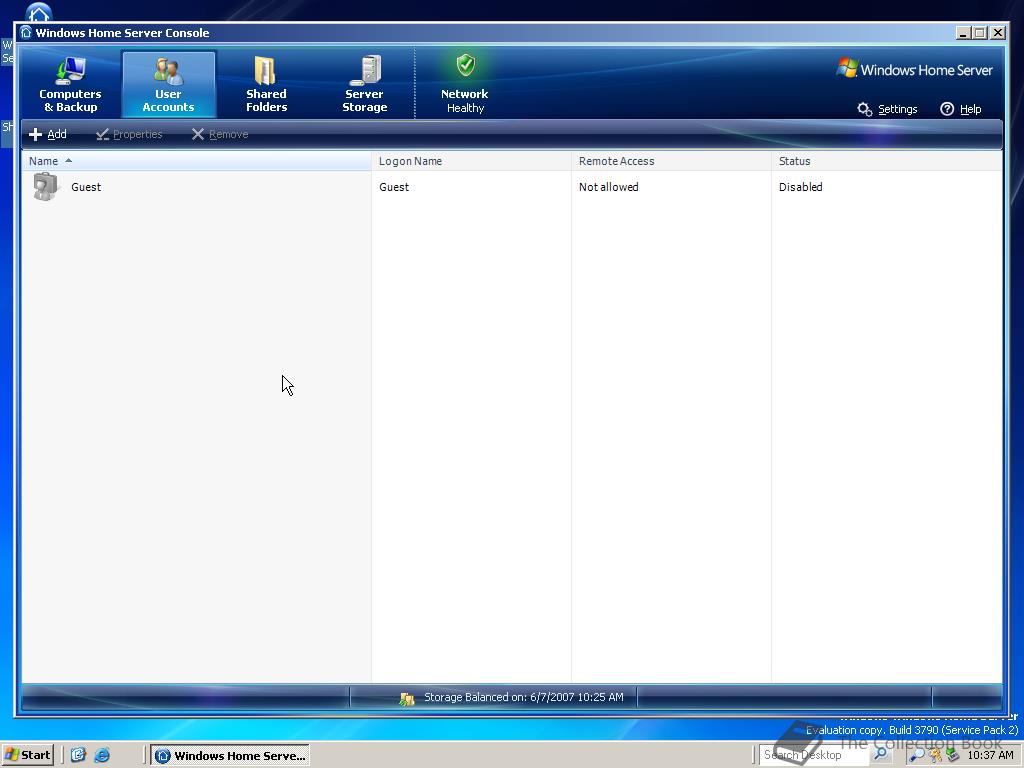The image size is (1024, 768).
Task: Open the Shared Folders tab
Action: tap(266, 85)
